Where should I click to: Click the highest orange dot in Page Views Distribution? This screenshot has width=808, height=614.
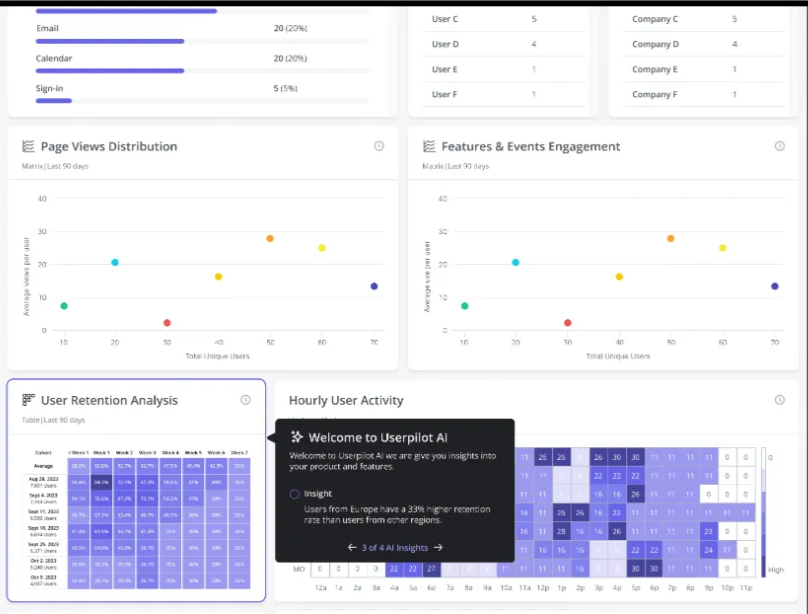(270, 238)
